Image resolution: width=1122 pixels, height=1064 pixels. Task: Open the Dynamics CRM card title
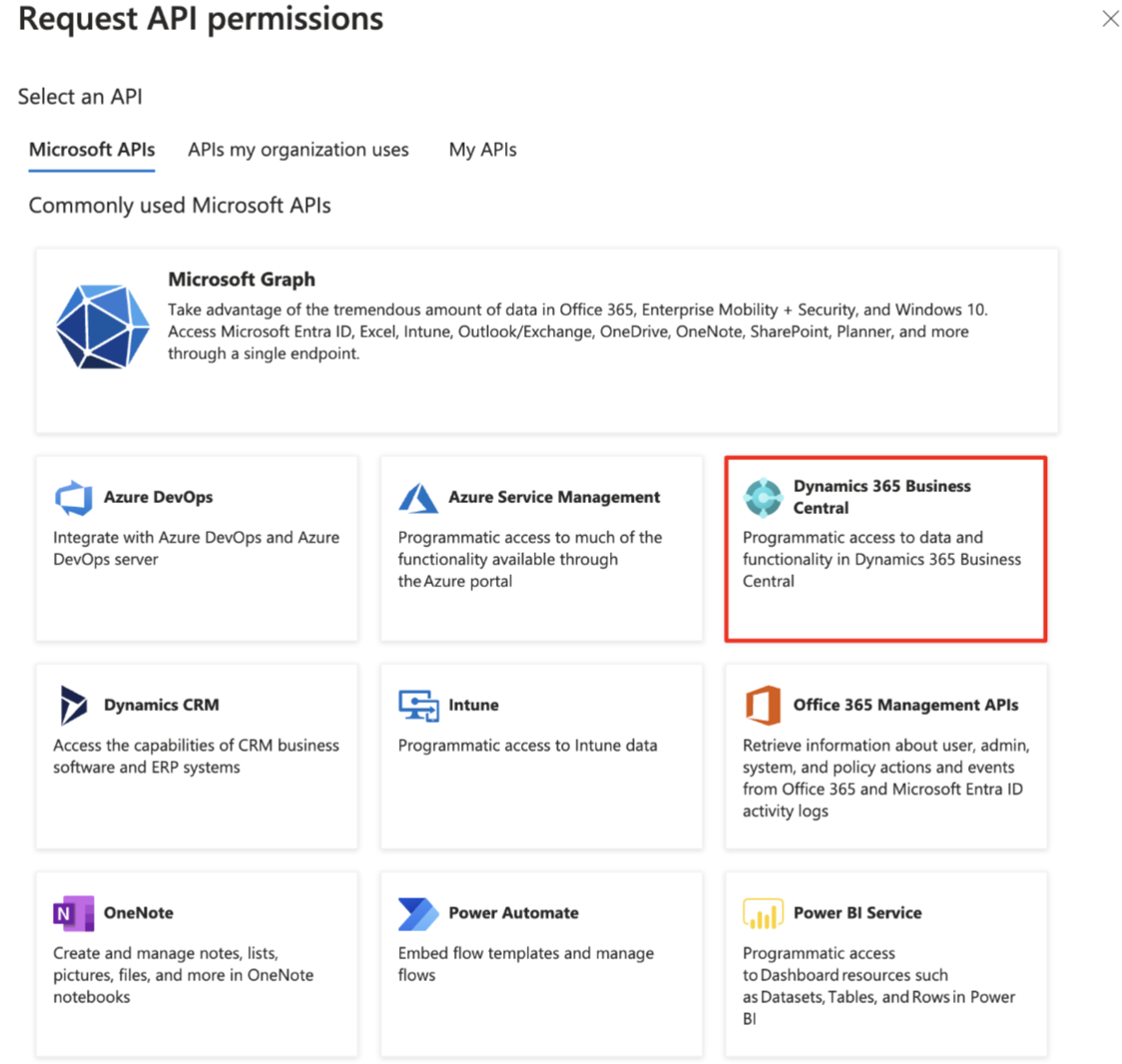tap(162, 705)
